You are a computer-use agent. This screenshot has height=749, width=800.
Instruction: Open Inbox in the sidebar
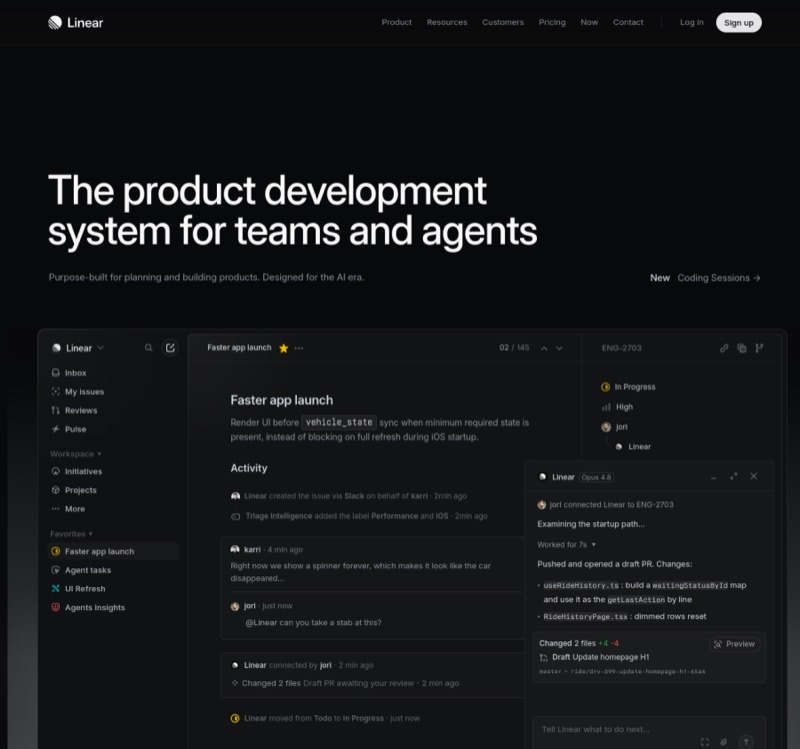(69, 373)
